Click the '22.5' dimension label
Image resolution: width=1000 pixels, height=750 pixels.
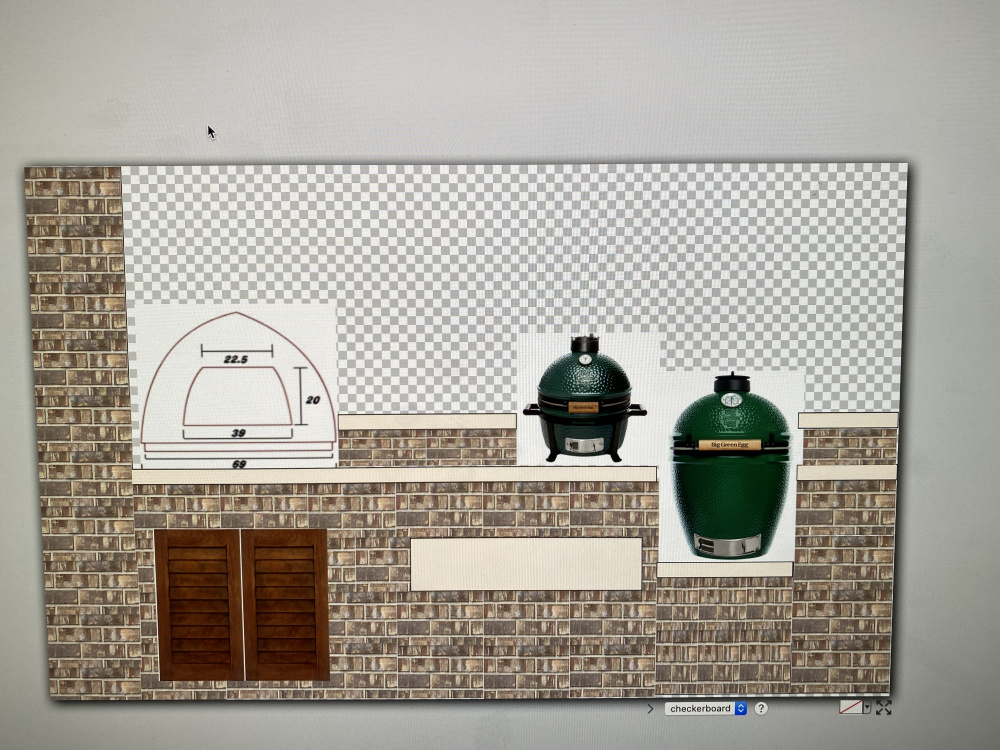click(235, 359)
